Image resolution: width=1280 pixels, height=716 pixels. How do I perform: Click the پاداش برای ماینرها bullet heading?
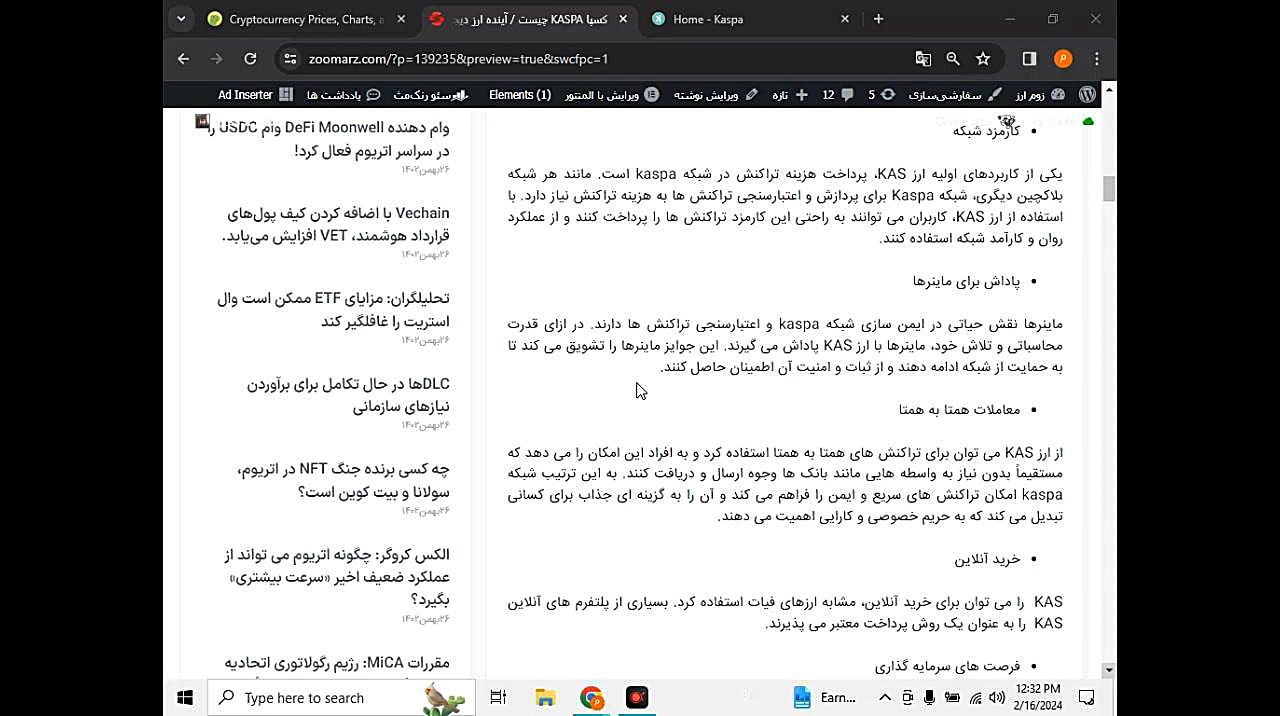(966, 281)
